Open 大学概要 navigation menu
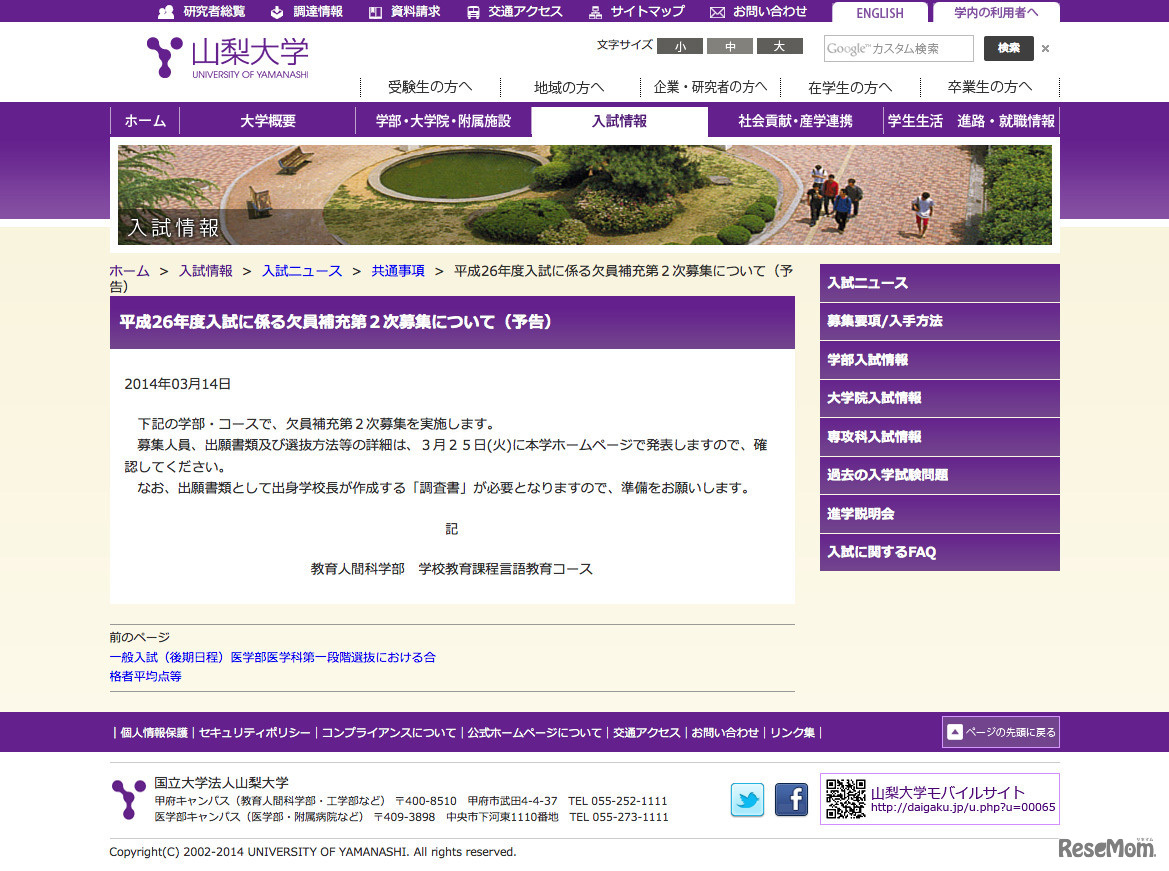 tap(267, 121)
